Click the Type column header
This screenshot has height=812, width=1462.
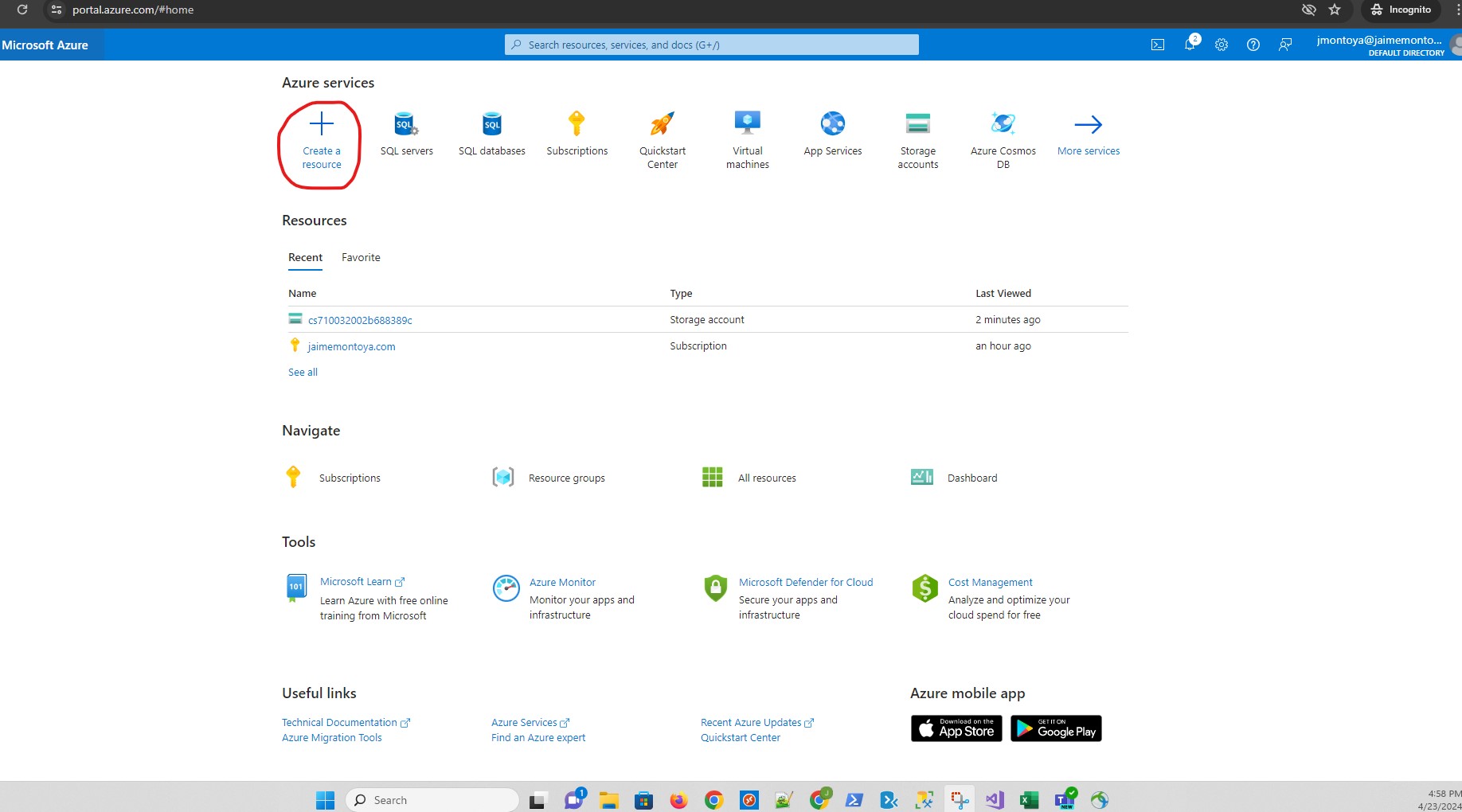tap(681, 293)
